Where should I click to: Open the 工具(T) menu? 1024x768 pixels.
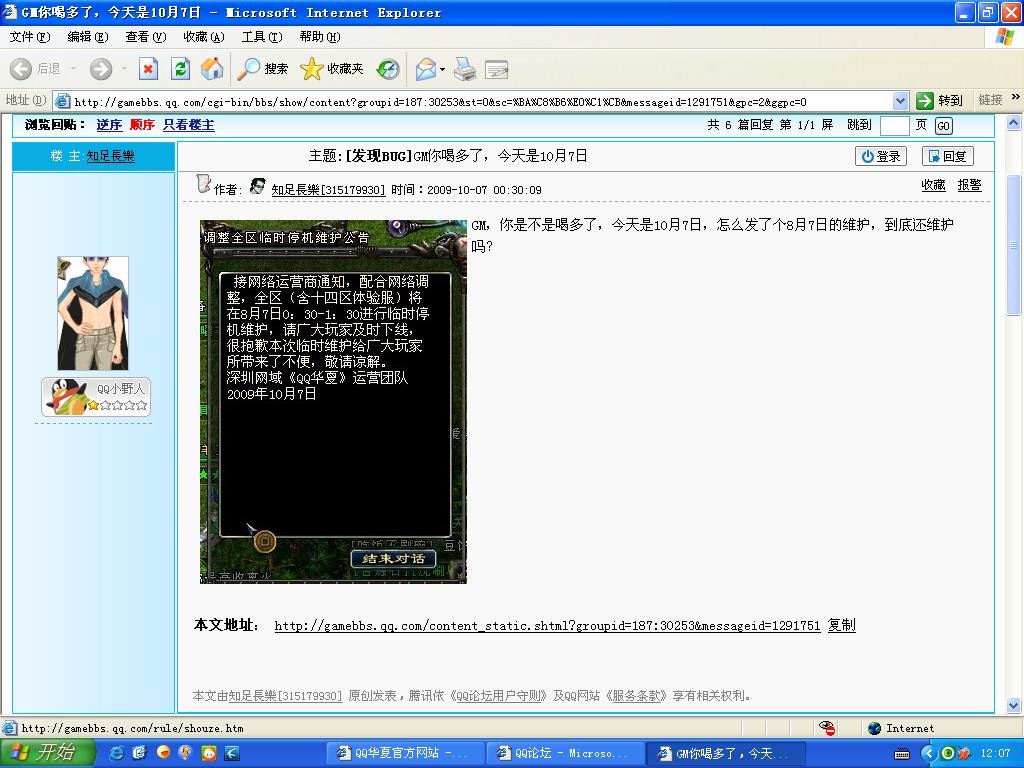(x=262, y=37)
